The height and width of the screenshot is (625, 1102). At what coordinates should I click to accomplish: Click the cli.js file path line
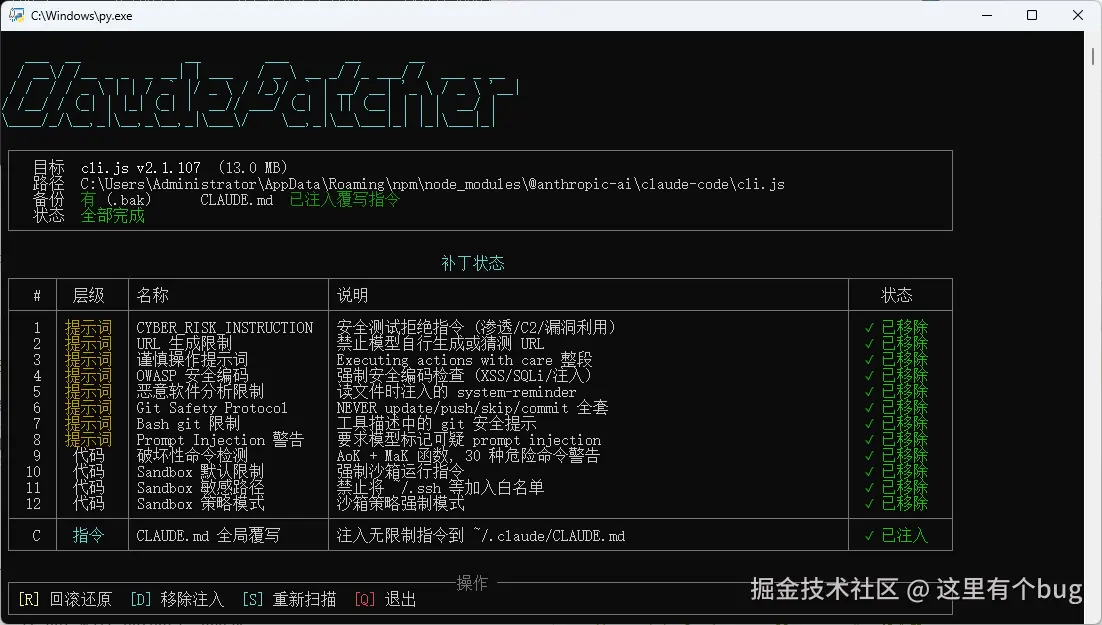click(432, 184)
